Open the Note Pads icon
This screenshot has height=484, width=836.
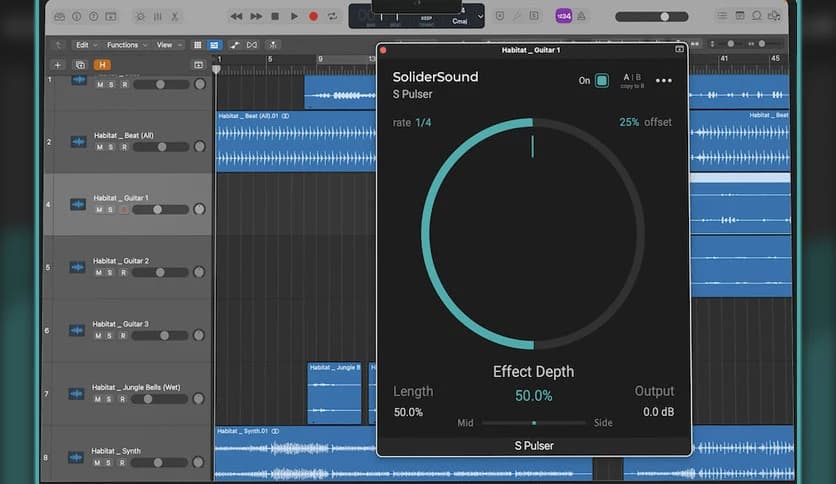click(x=739, y=16)
